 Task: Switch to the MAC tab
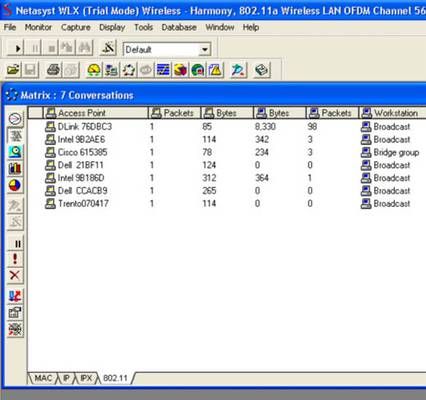click(43, 378)
